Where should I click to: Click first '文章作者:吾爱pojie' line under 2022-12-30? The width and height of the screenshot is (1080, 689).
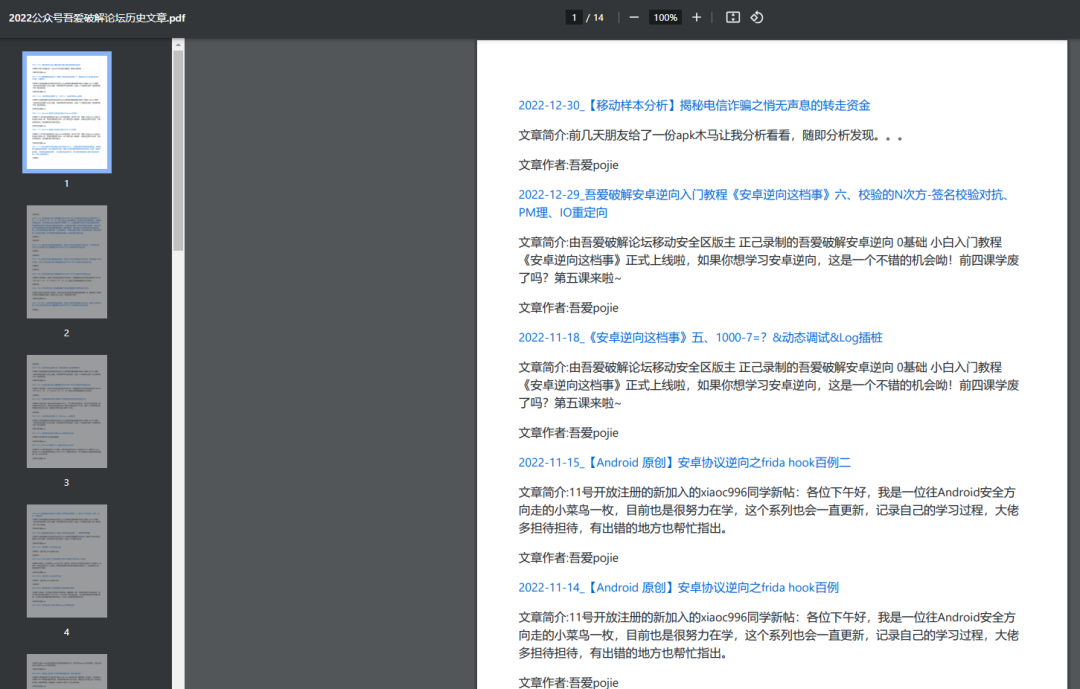tap(568, 165)
